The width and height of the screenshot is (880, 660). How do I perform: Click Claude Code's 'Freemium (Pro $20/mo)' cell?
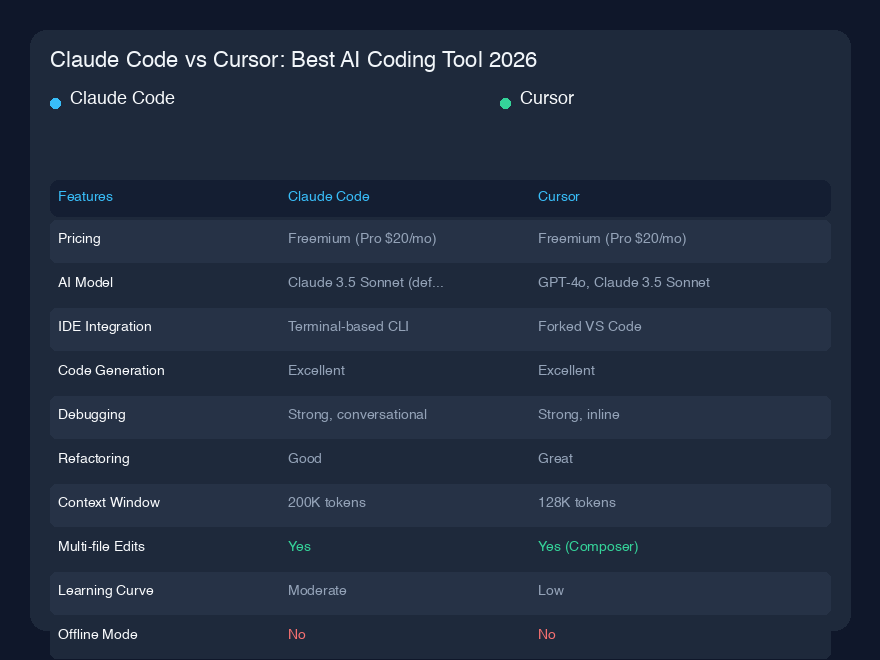point(362,239)
